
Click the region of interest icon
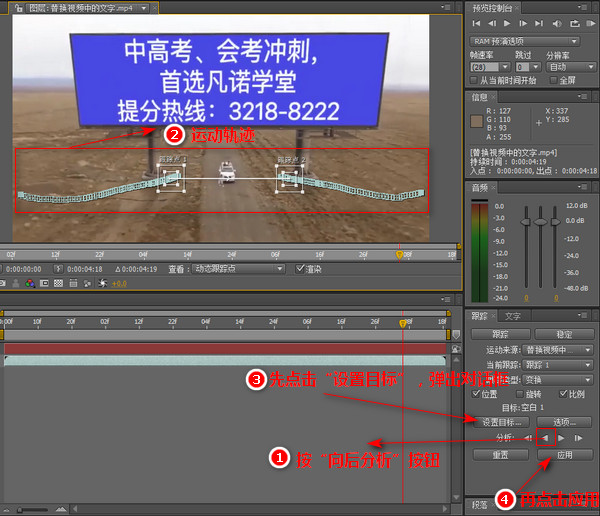pyautogui.click(x=44, y=283)
